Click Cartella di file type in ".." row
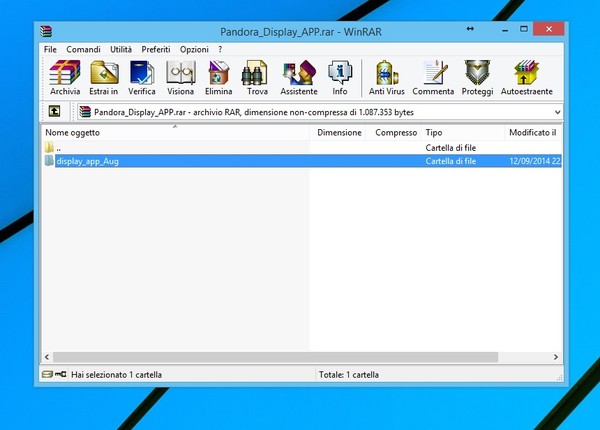The image size is (600, 430). (450, 148)
